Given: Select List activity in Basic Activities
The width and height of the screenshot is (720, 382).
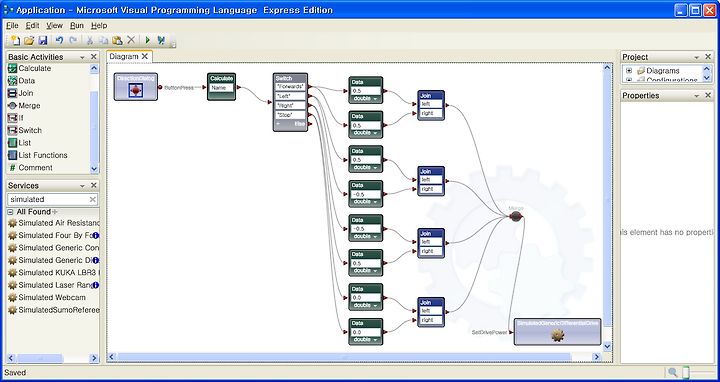Looking at the screenshot, I should coord(19,143).
